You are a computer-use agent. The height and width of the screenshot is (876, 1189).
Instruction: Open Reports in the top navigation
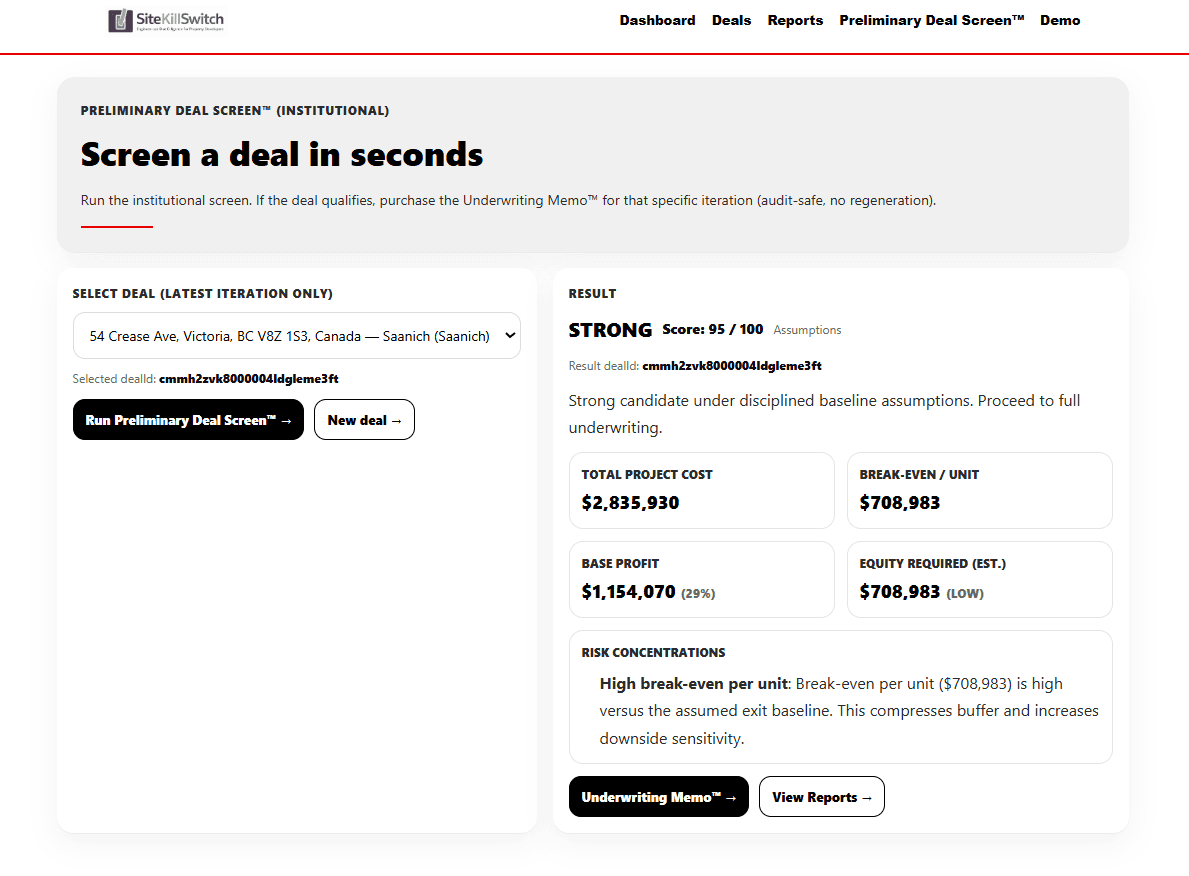click(795, 20)
